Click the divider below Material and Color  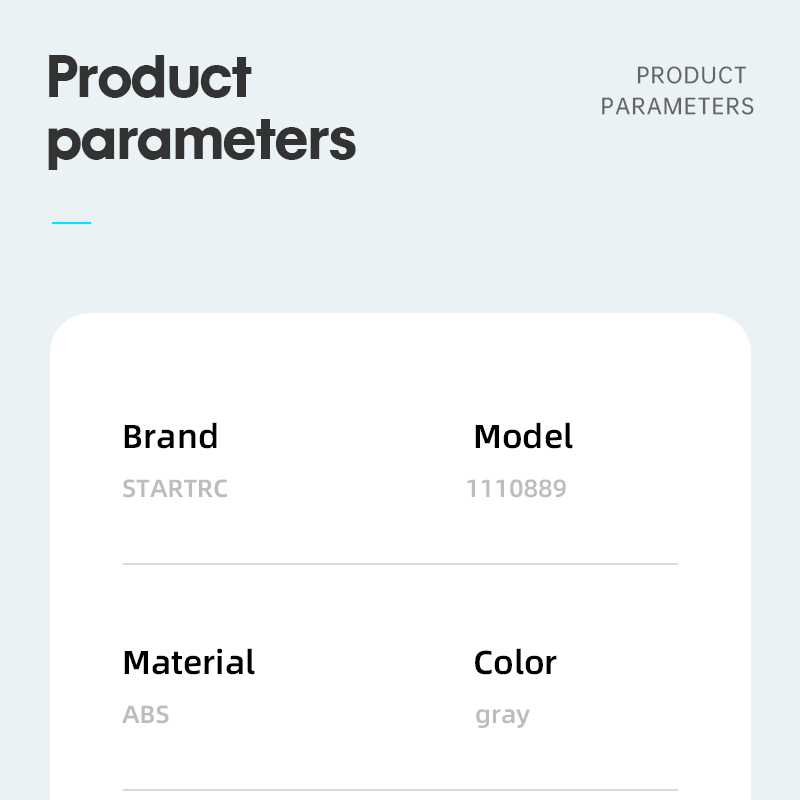401,790
